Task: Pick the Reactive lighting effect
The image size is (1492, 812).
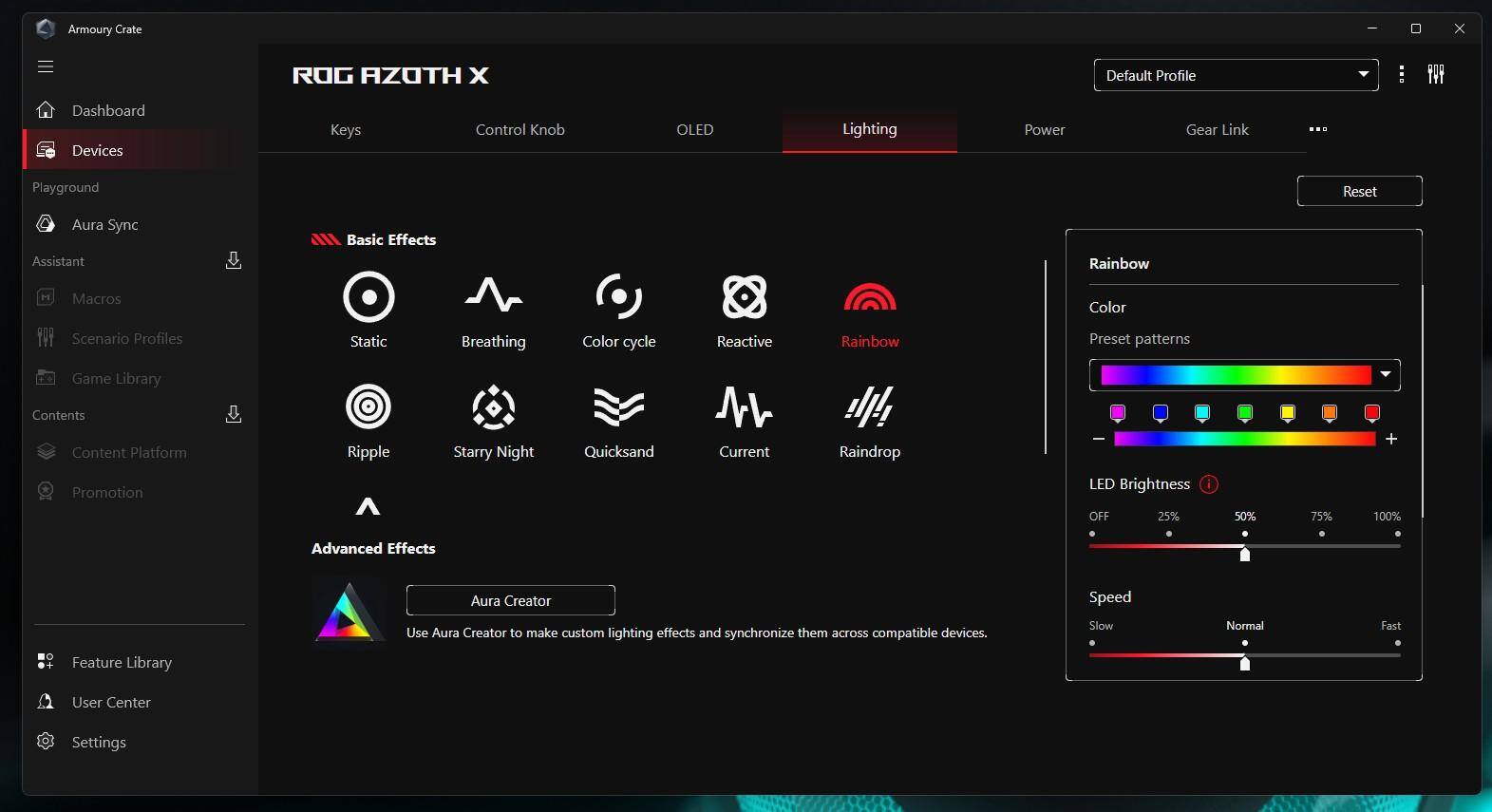Action: pyautogui.click(x=744, y=297)
